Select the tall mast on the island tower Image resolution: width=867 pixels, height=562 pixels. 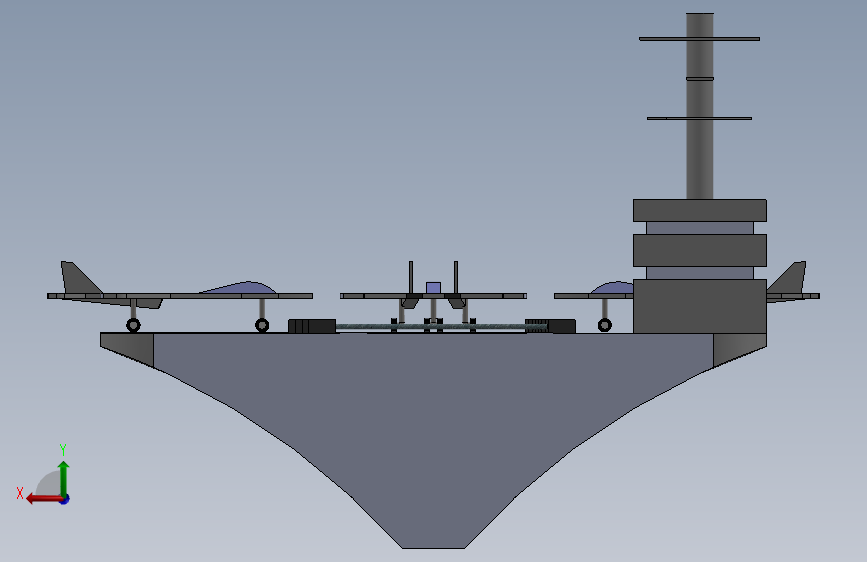pos(699,106)
